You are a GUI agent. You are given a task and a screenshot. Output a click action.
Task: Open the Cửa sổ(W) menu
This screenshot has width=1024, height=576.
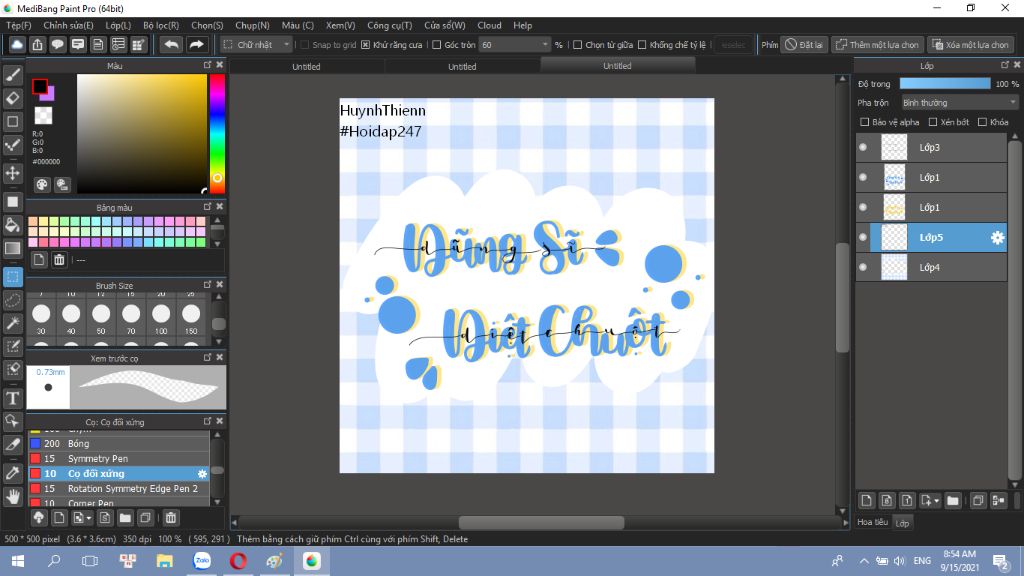pyautogui.click(x=444, y=25)
